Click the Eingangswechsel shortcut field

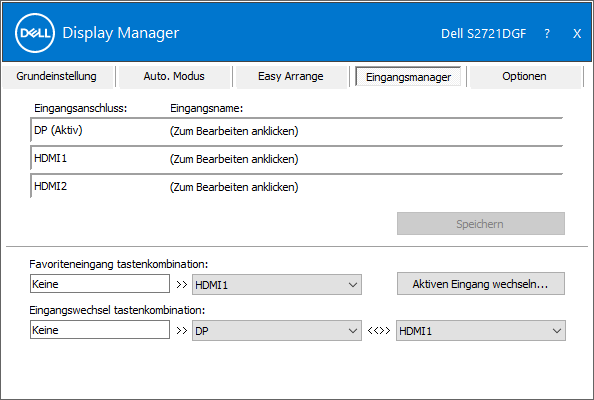(100, 330)
